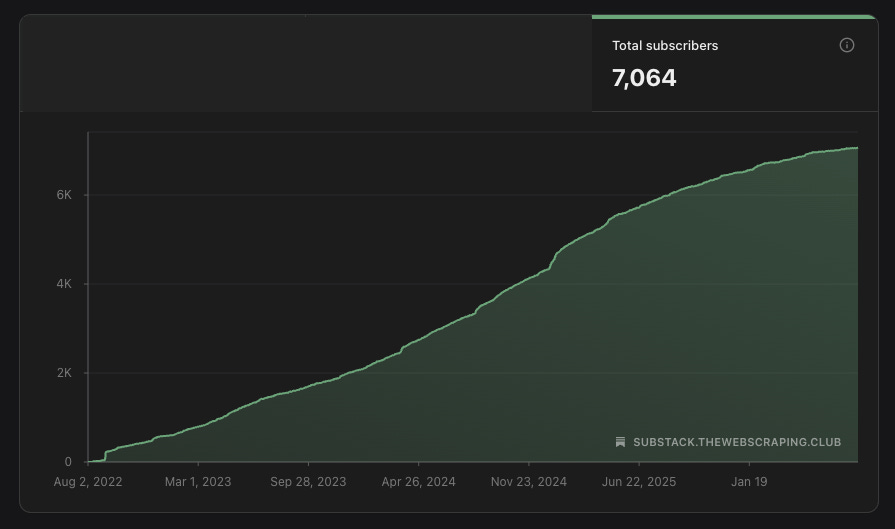Click the Jun 22, 2025 date label
Viewport: 895px width, 529px height.
639,482
